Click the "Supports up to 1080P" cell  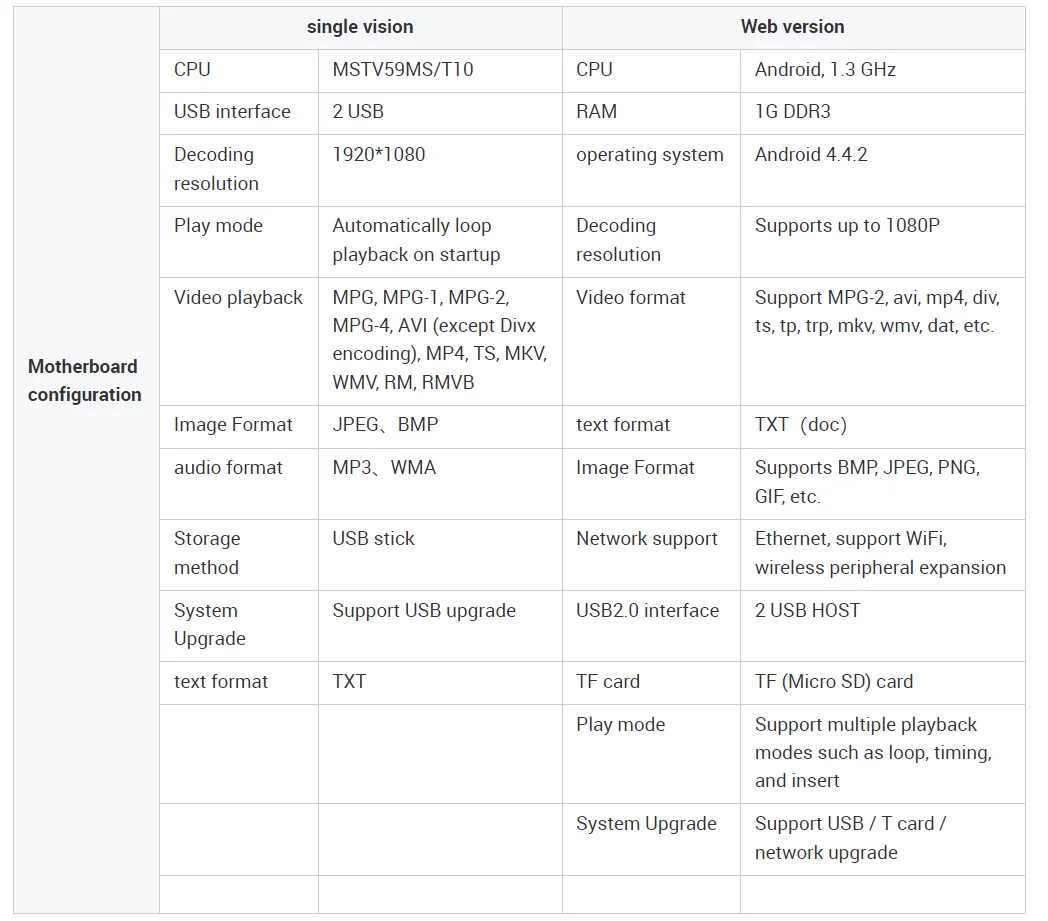pyautogui.click(x=847, y=226)
